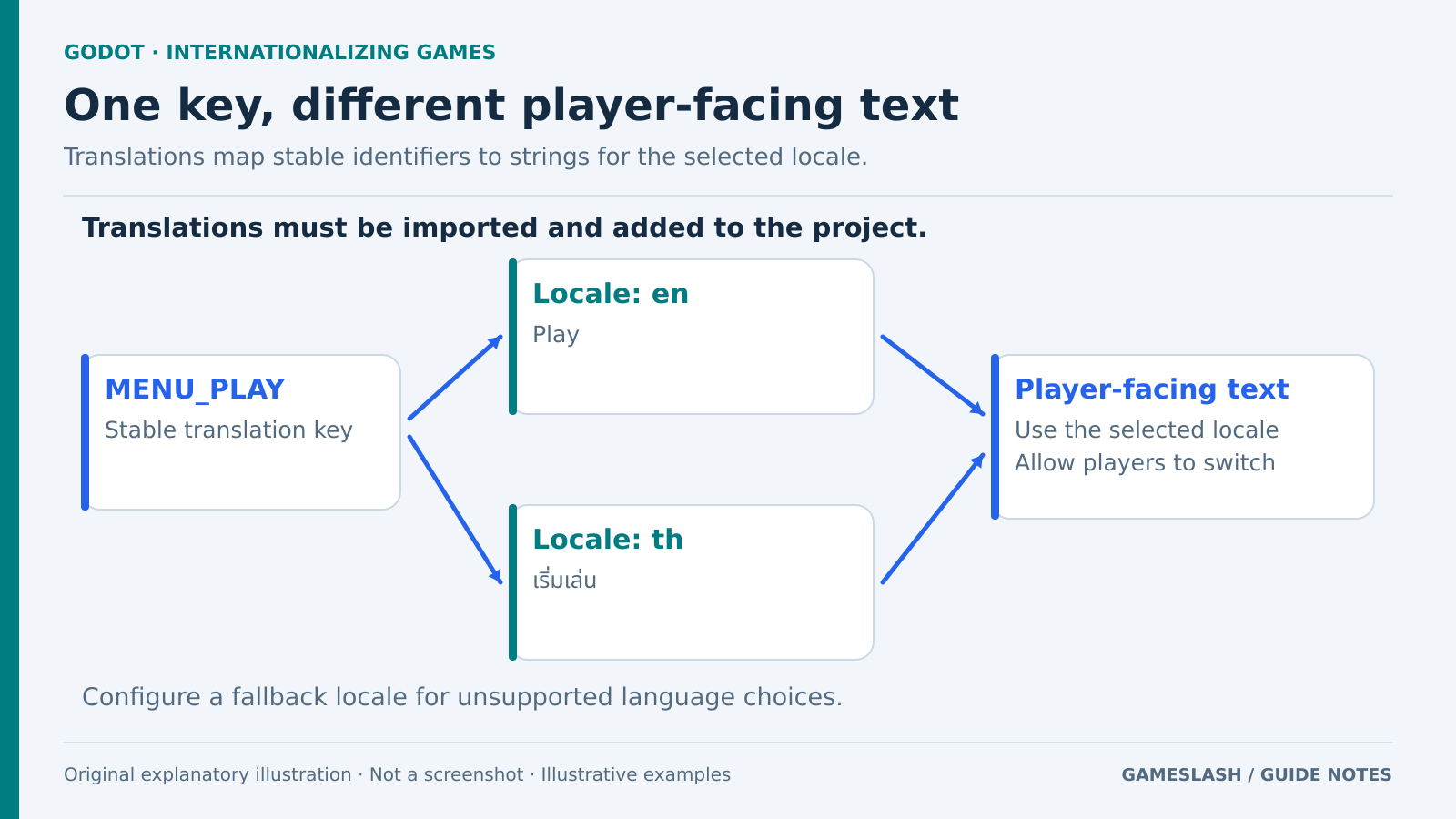
Task: Click the English string 'Play'
Action: pyautogui.click(x=556, y=335)
